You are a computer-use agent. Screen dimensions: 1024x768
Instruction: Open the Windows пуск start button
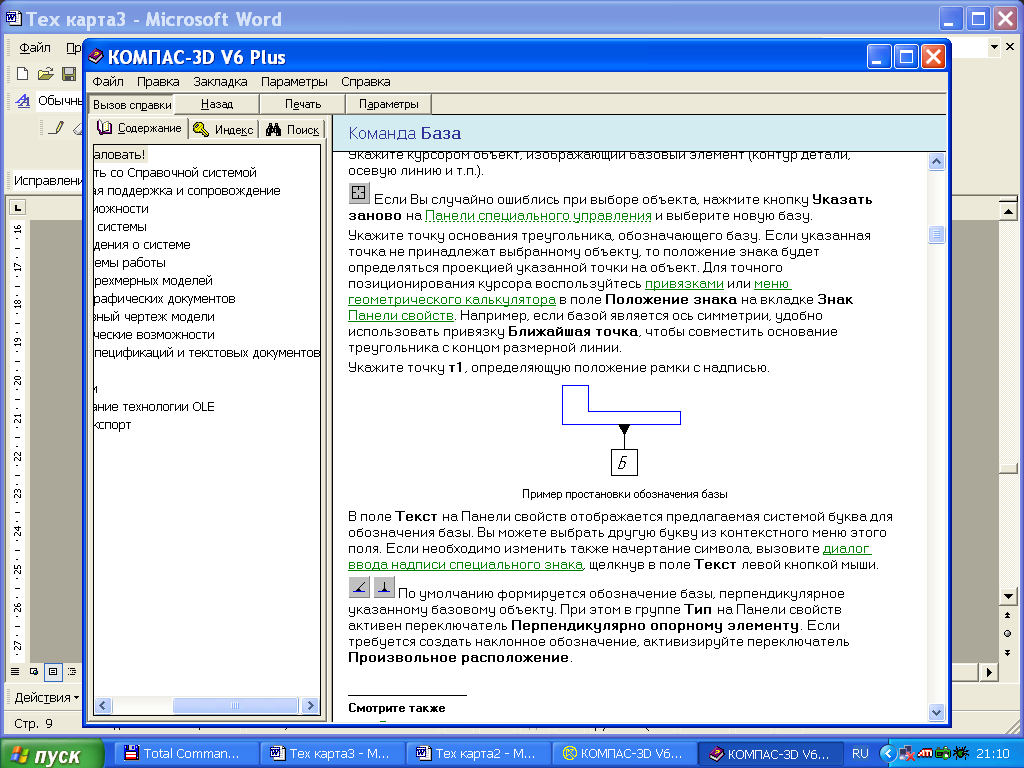tap(52, 754)
